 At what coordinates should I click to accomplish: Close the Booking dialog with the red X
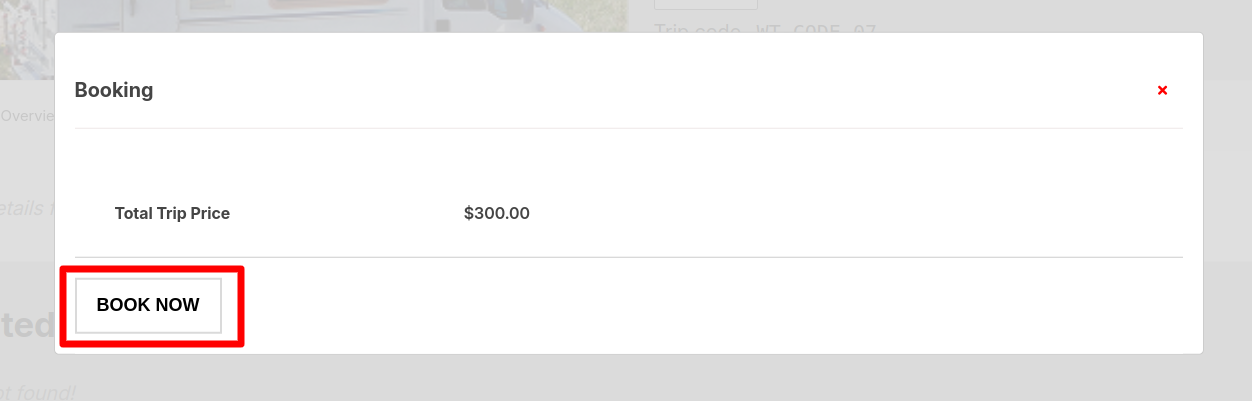point(1162,91)
